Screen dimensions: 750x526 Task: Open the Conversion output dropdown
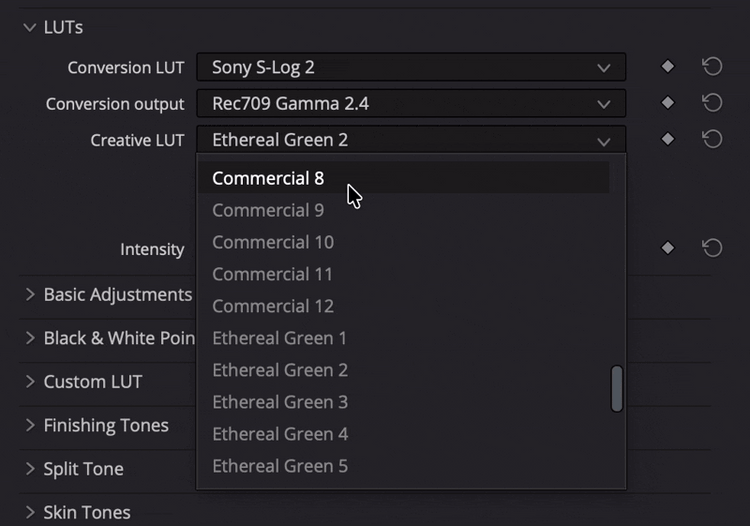tap(411, 103)
